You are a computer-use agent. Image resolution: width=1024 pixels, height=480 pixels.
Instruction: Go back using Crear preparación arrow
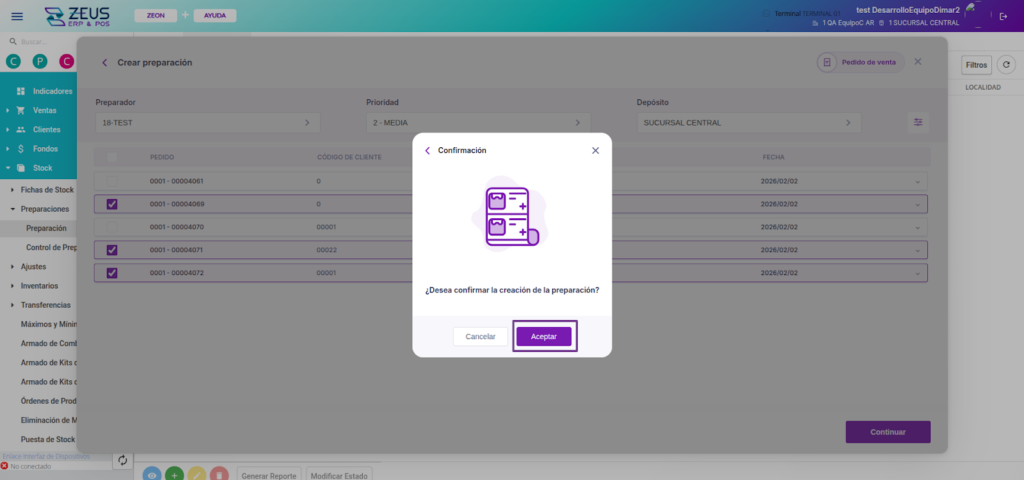click(104, 62)
